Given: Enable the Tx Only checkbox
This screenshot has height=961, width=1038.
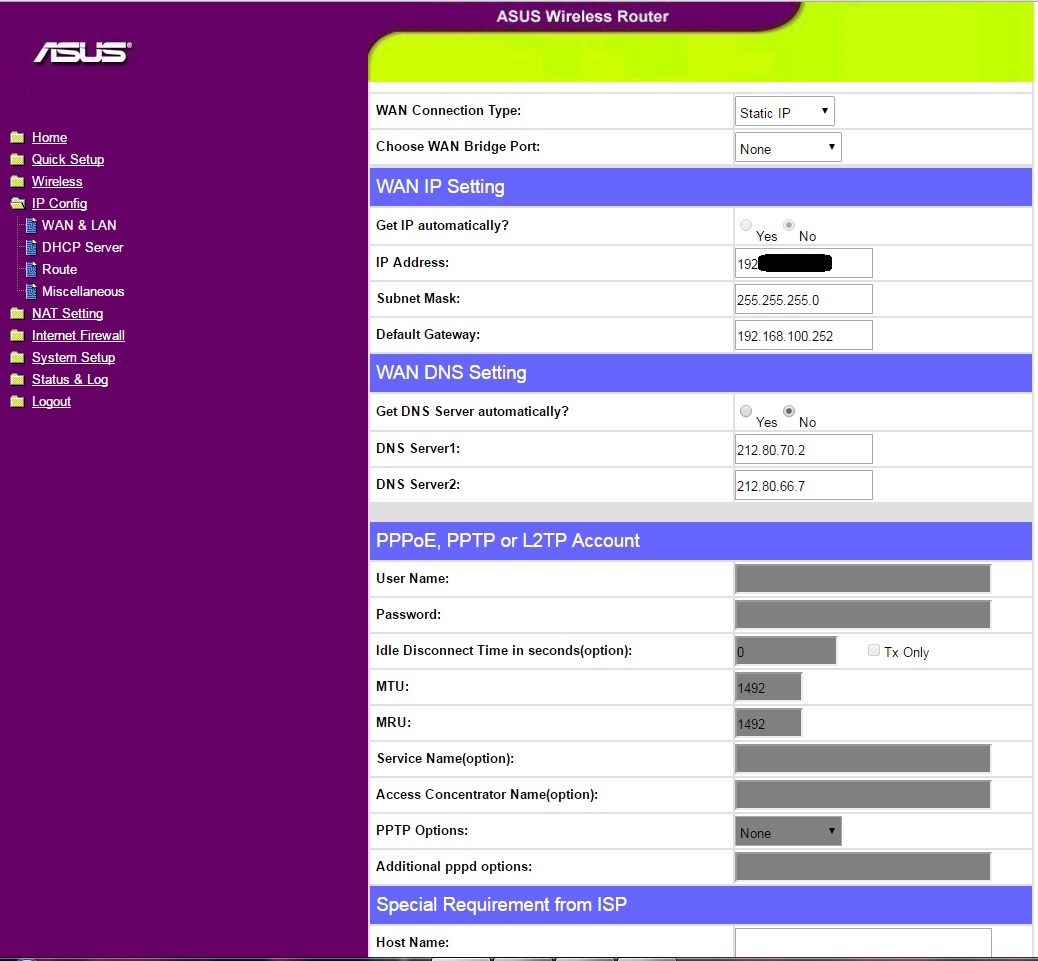Looking at the screenshot, I should (874, 651).
